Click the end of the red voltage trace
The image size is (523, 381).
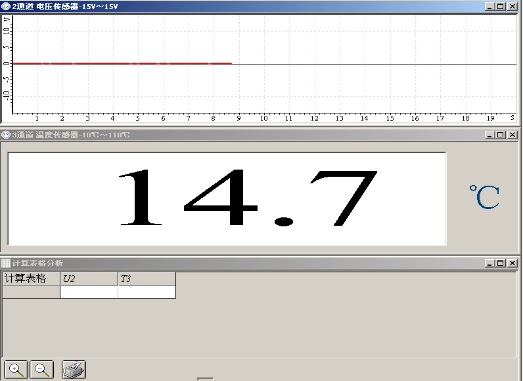pos(231,63)
